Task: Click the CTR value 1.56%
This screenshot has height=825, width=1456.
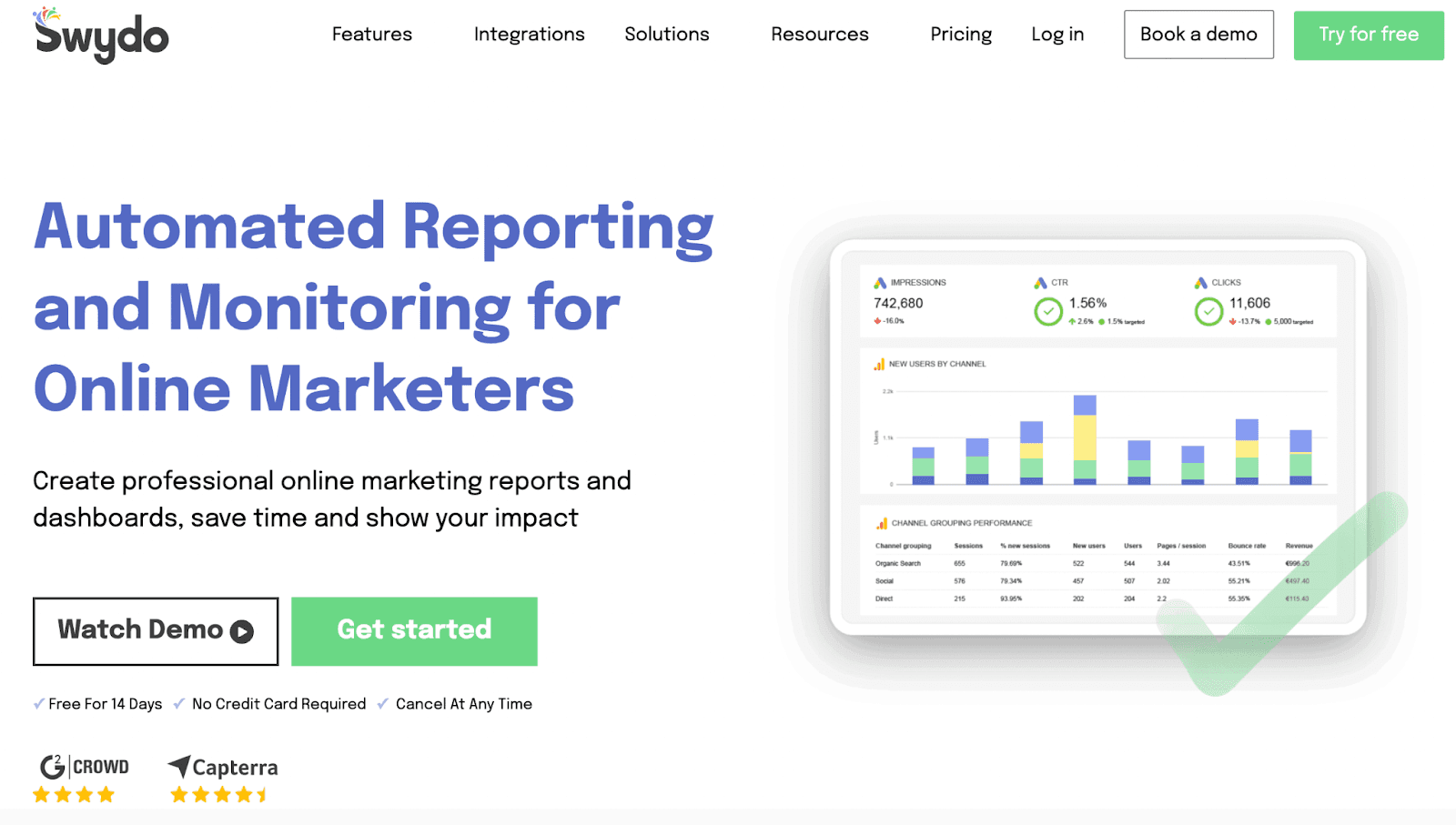Action: coord(1088,303)
